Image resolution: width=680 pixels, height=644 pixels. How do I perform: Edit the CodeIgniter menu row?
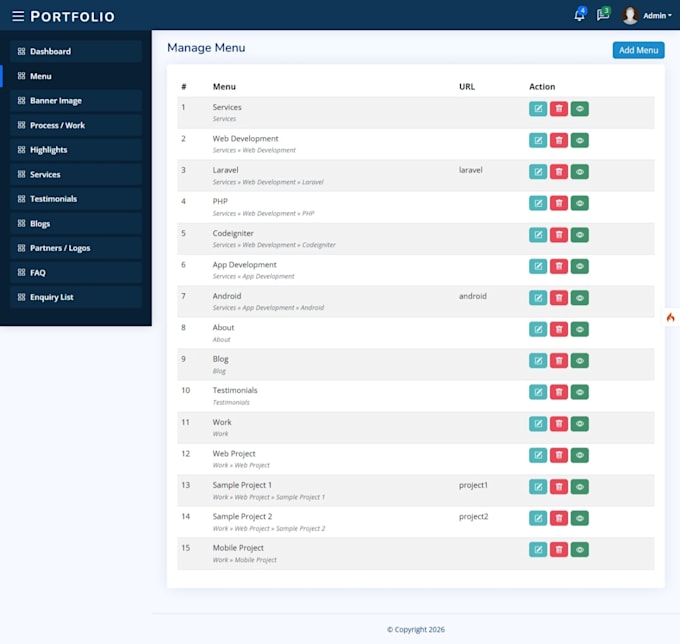point(538,235)
